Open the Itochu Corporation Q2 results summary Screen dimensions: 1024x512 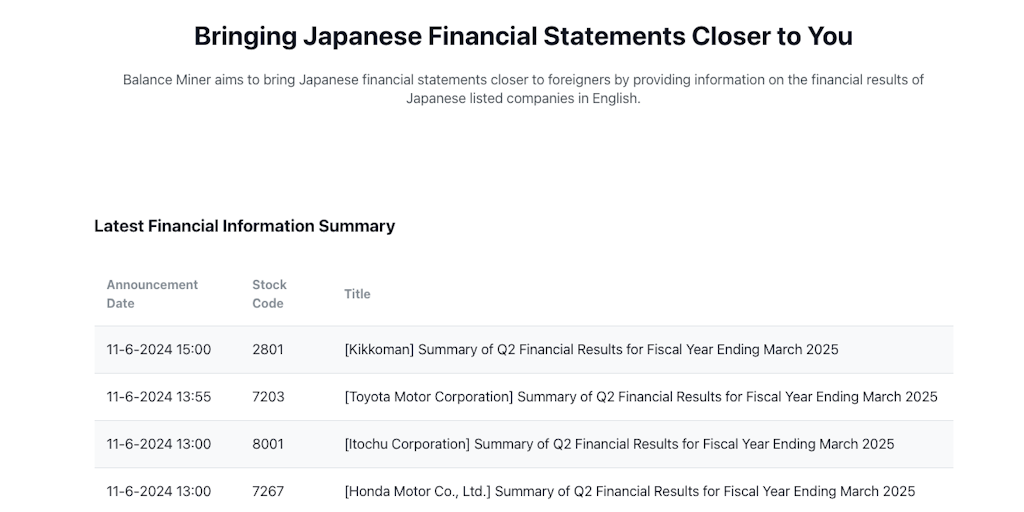coord(619,444)
